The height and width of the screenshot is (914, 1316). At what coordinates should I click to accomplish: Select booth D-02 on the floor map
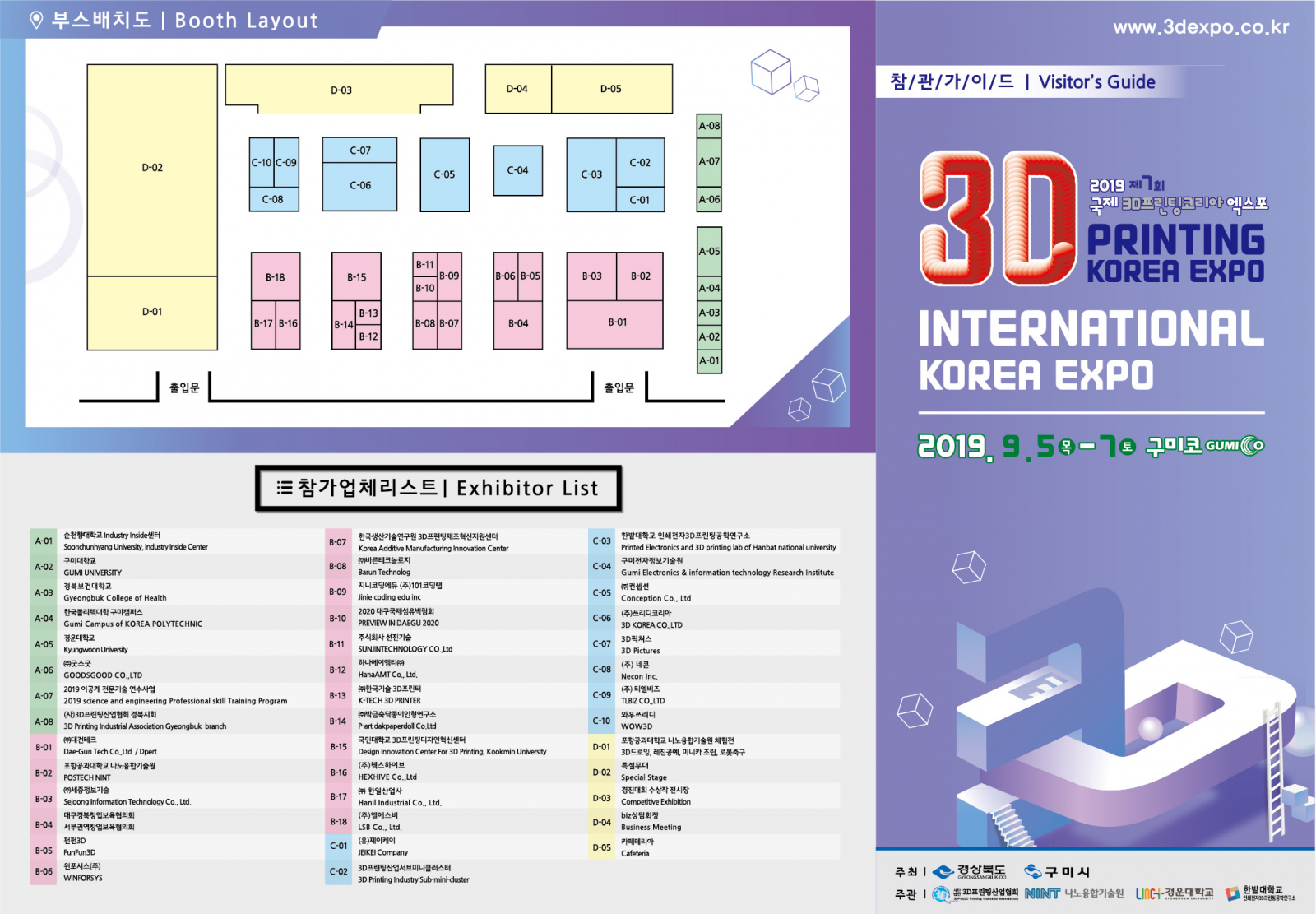point(152,170)
